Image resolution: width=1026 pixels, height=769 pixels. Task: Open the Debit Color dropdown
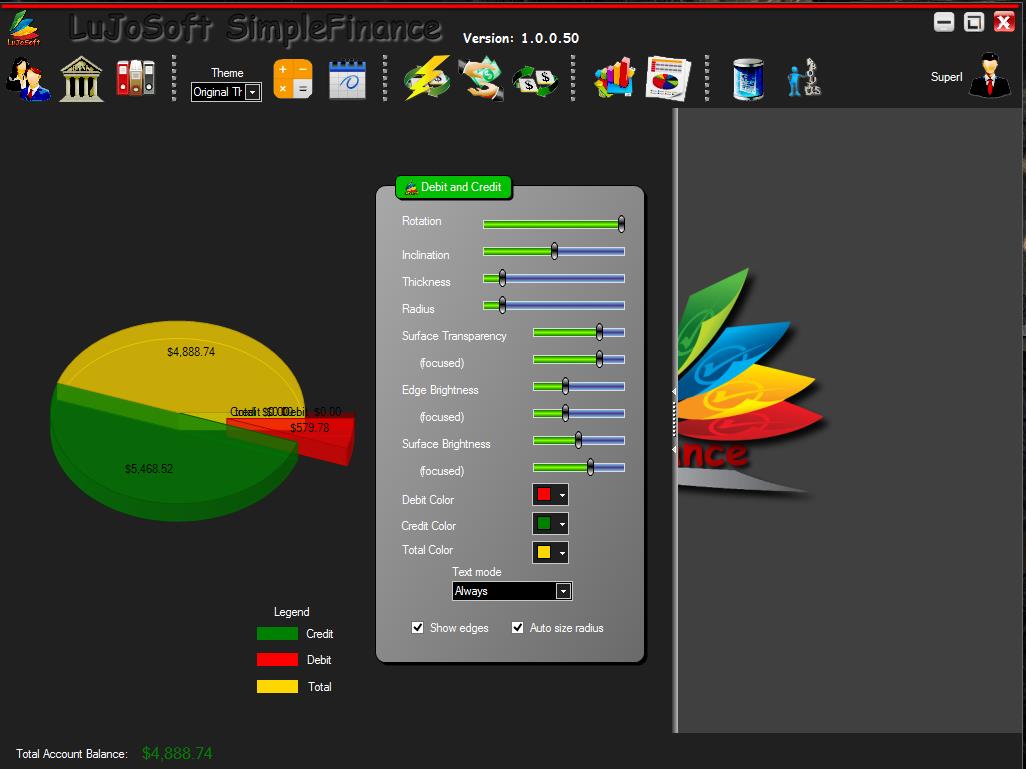tap(550, 495)
